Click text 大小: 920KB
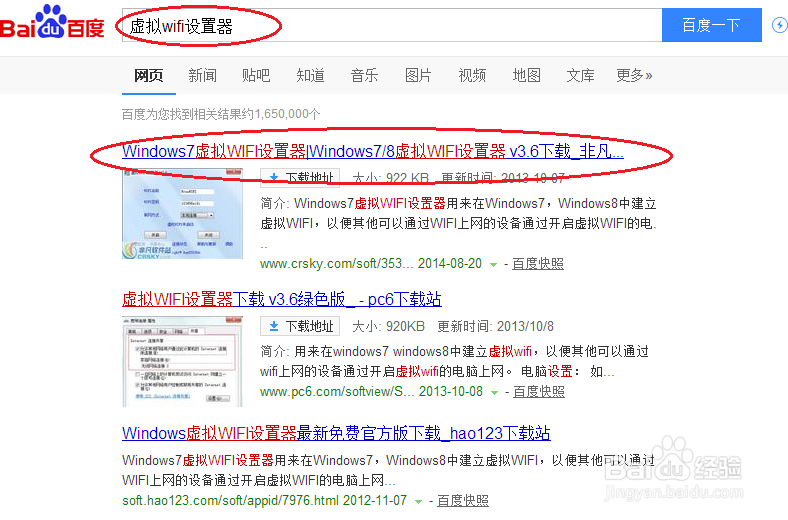The image size is (788, 520). coord(388,327)
